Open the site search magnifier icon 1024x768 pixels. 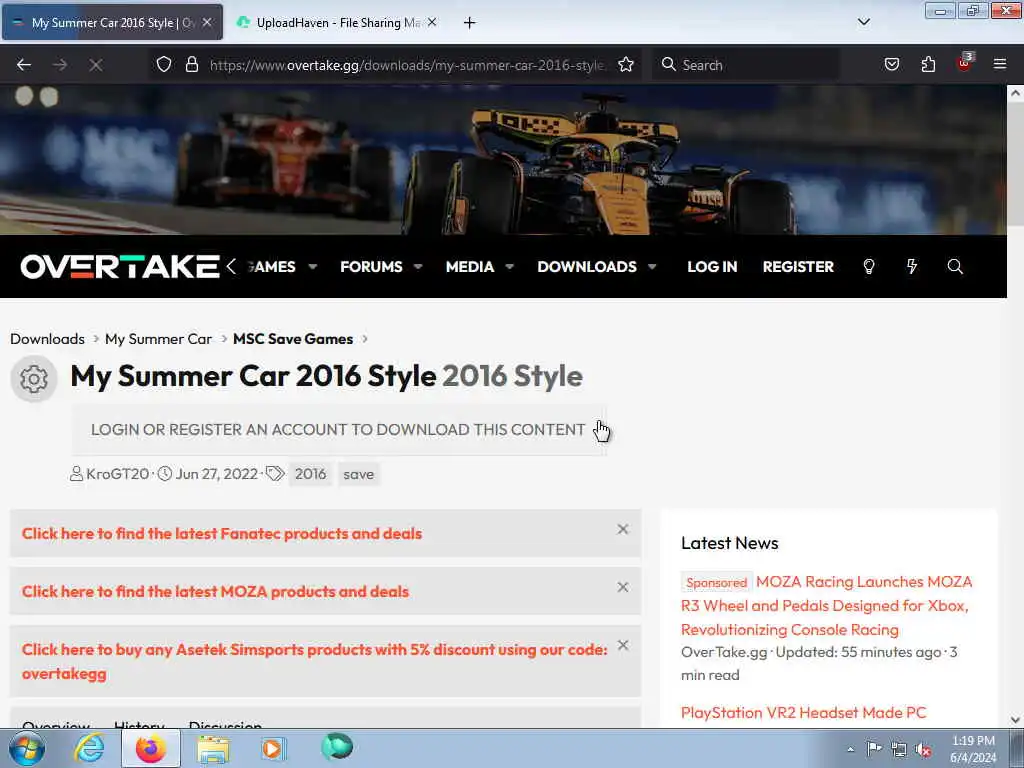955,266
